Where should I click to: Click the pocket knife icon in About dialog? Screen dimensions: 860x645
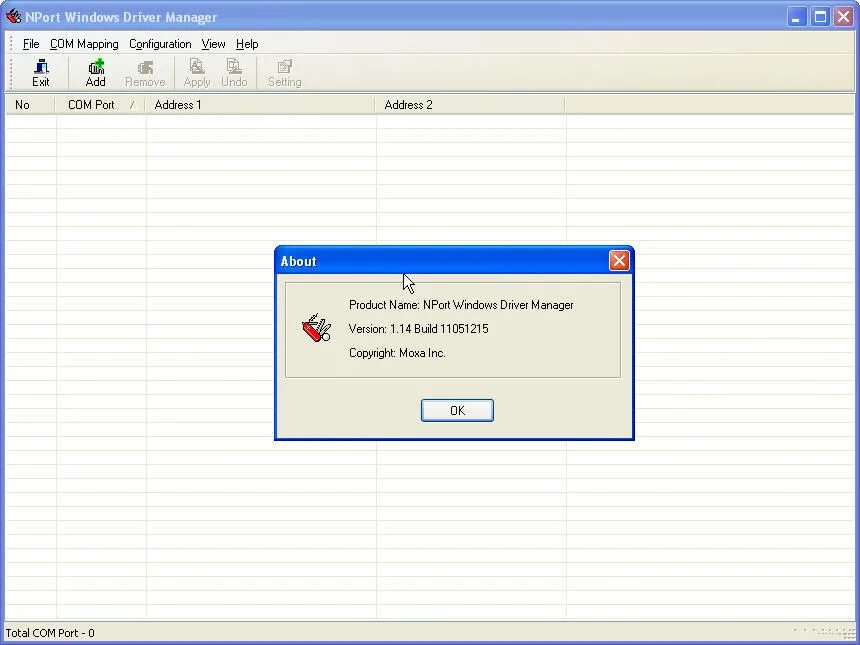tap(316, 328)
